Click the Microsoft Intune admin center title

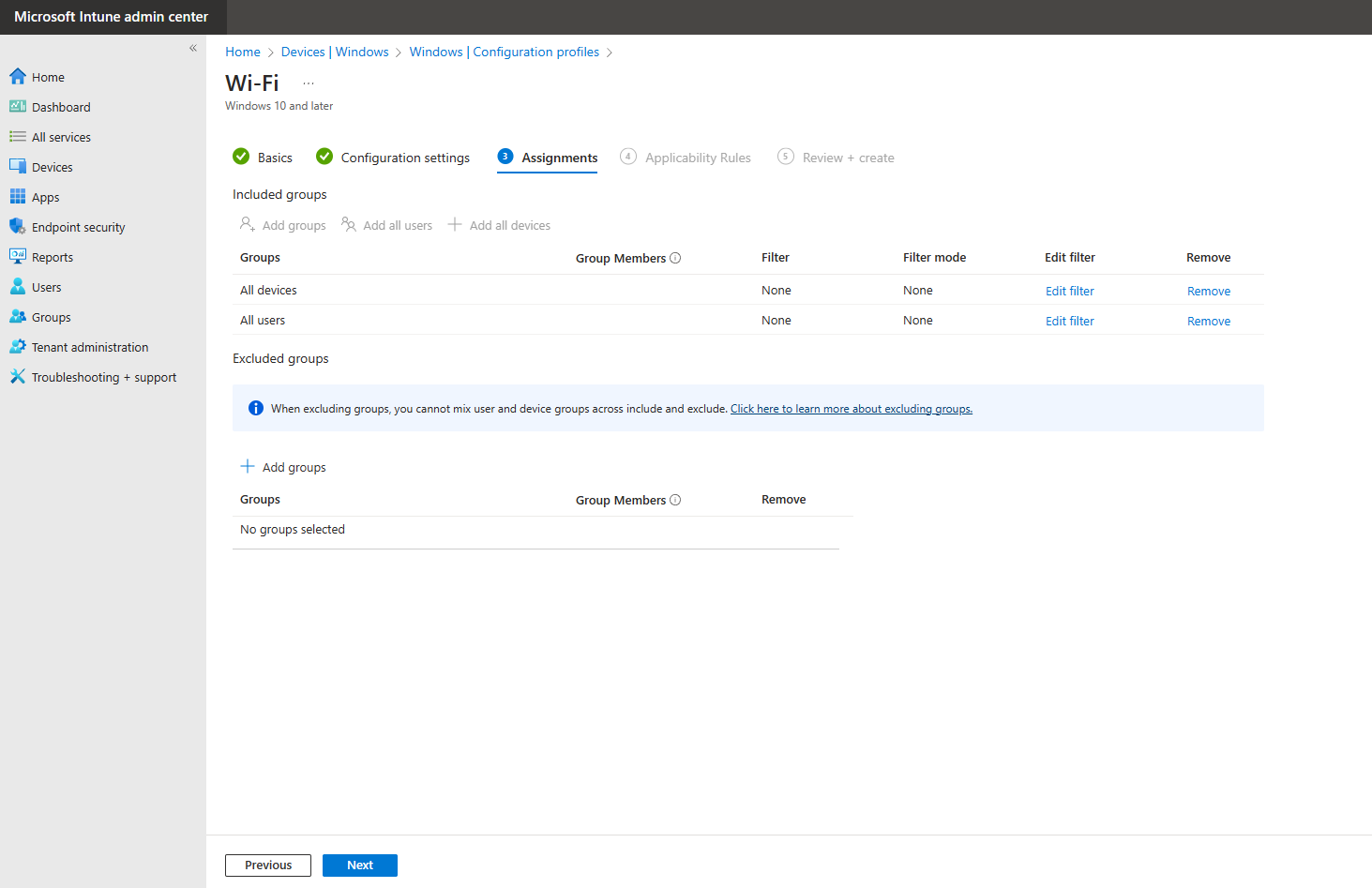[112, 17]
